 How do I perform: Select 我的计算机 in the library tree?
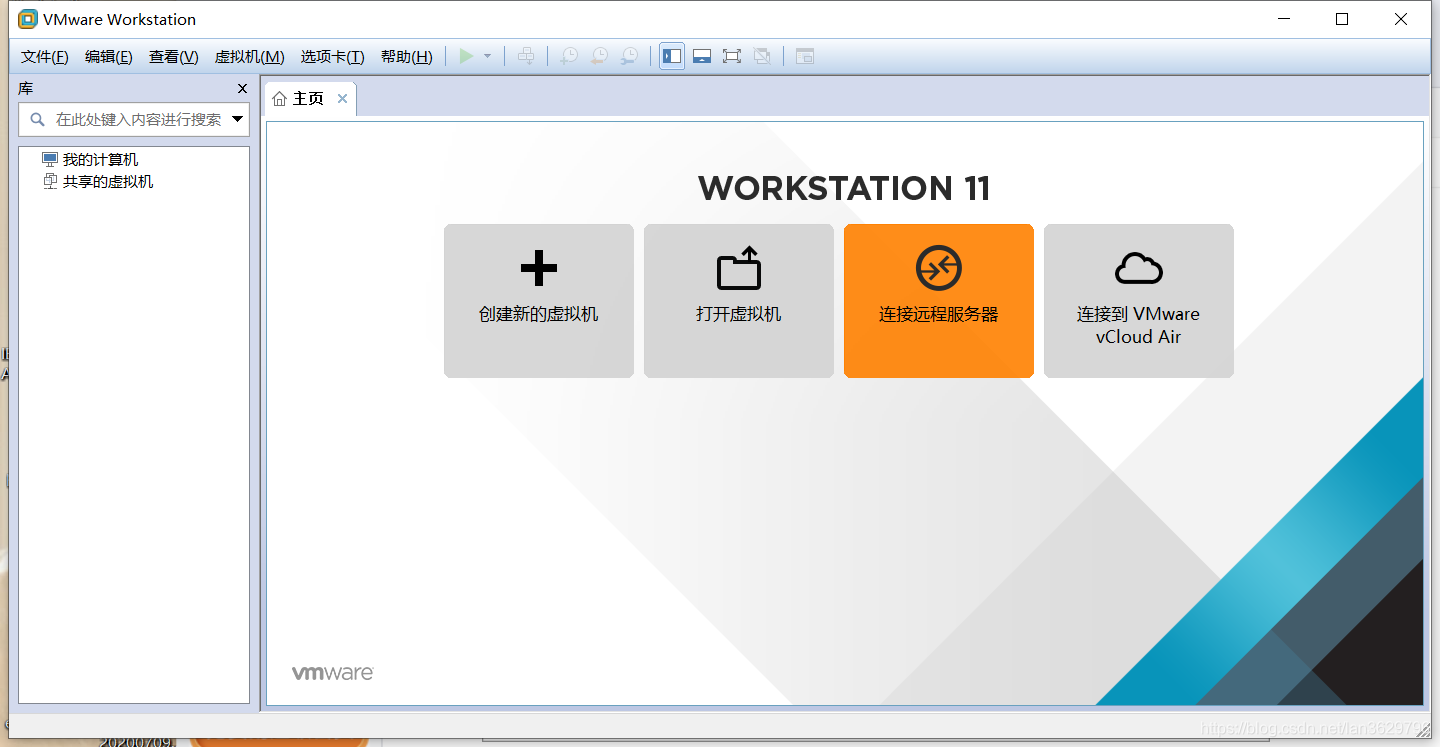[100, 160]
